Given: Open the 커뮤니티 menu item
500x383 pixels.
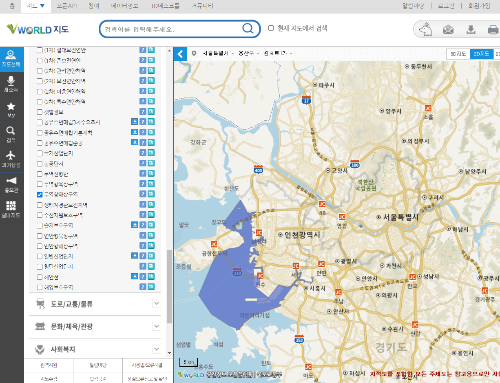Looking at the screenshot, I should (x=202, y=6).
